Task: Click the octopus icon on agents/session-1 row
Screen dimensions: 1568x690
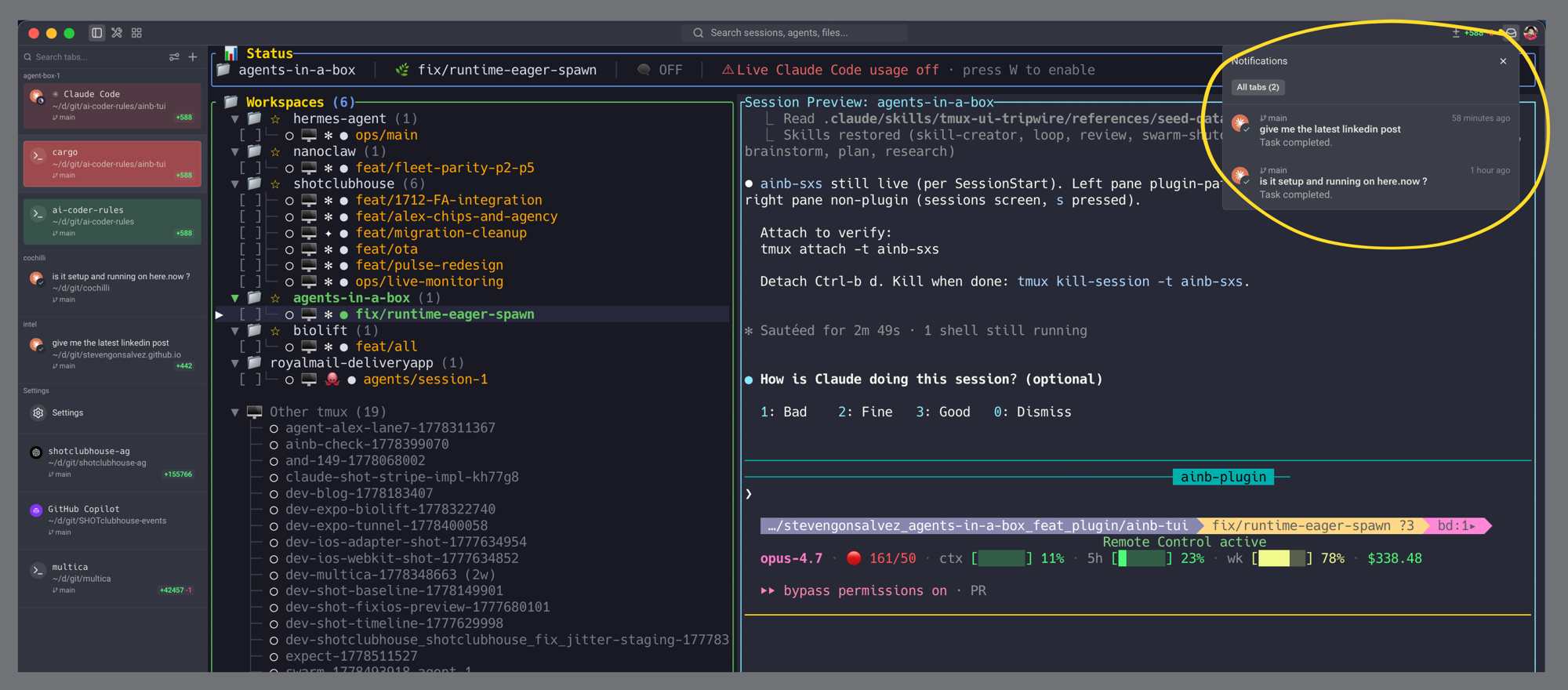Action: pyautogui.click(x=332, y=379)
